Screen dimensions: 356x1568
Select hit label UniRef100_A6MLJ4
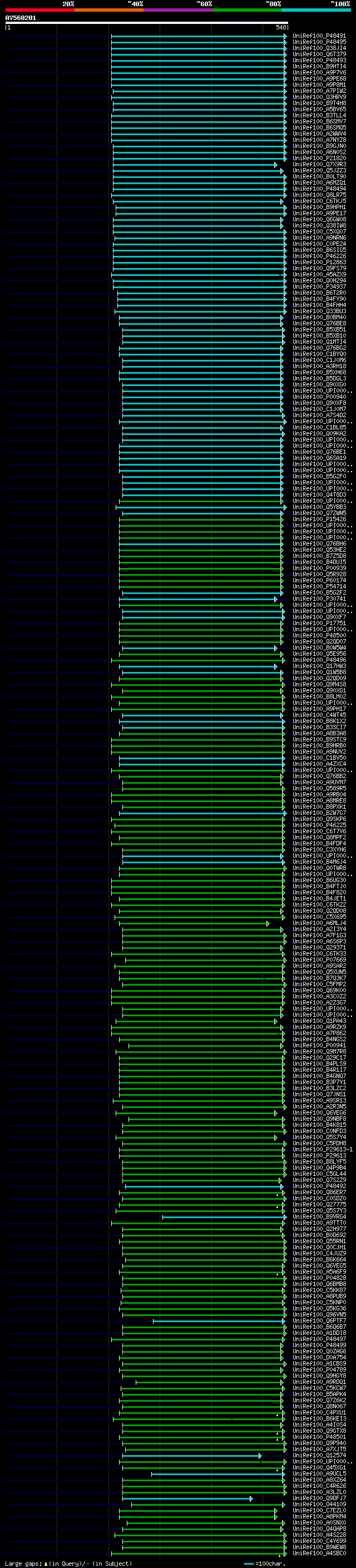[319, 923]
